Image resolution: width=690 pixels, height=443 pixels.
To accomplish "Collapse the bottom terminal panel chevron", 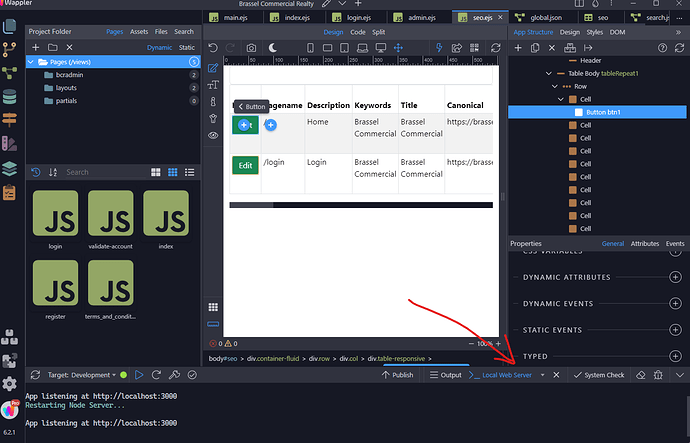I will click(x=680, y=375).
